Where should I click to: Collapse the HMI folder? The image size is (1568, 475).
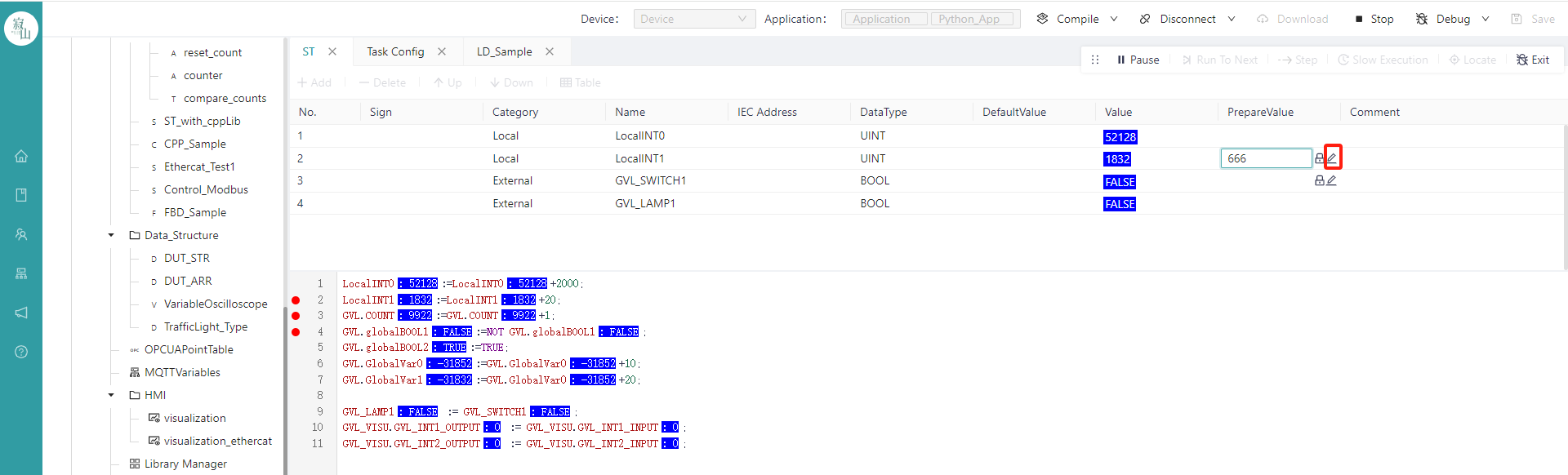tap(111, 395)
